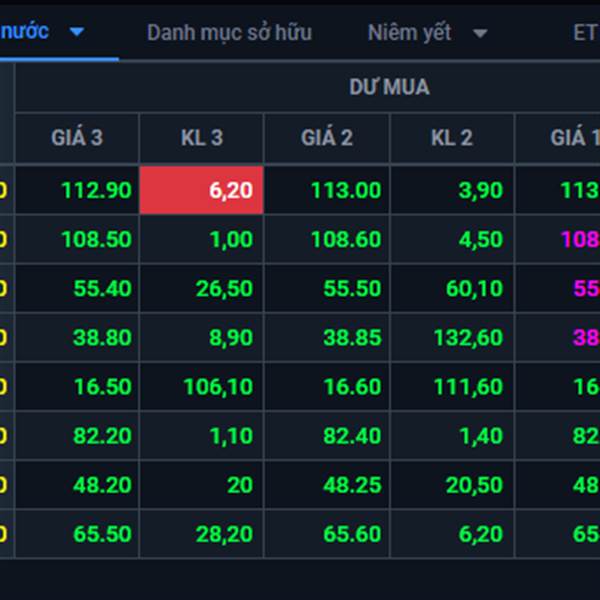Click the price 16.60
Image resolution: width=600 pixels, height=600 pixels.
(352, 386)
